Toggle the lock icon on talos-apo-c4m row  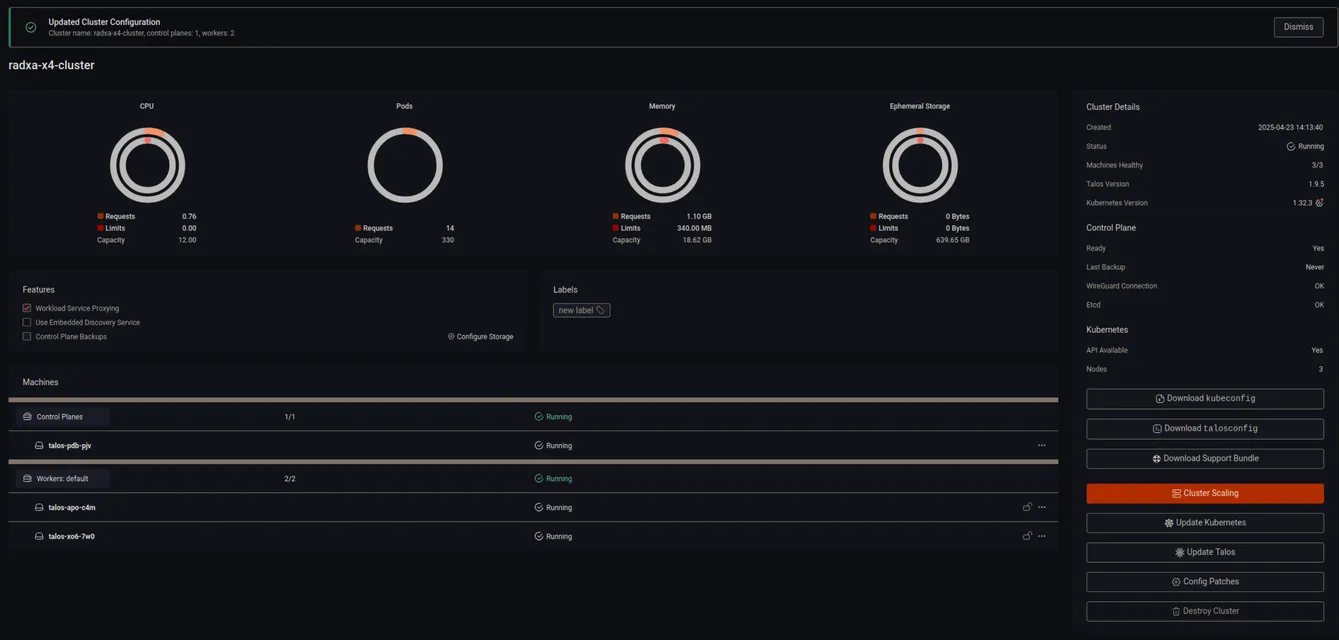tap(1027, 507)
